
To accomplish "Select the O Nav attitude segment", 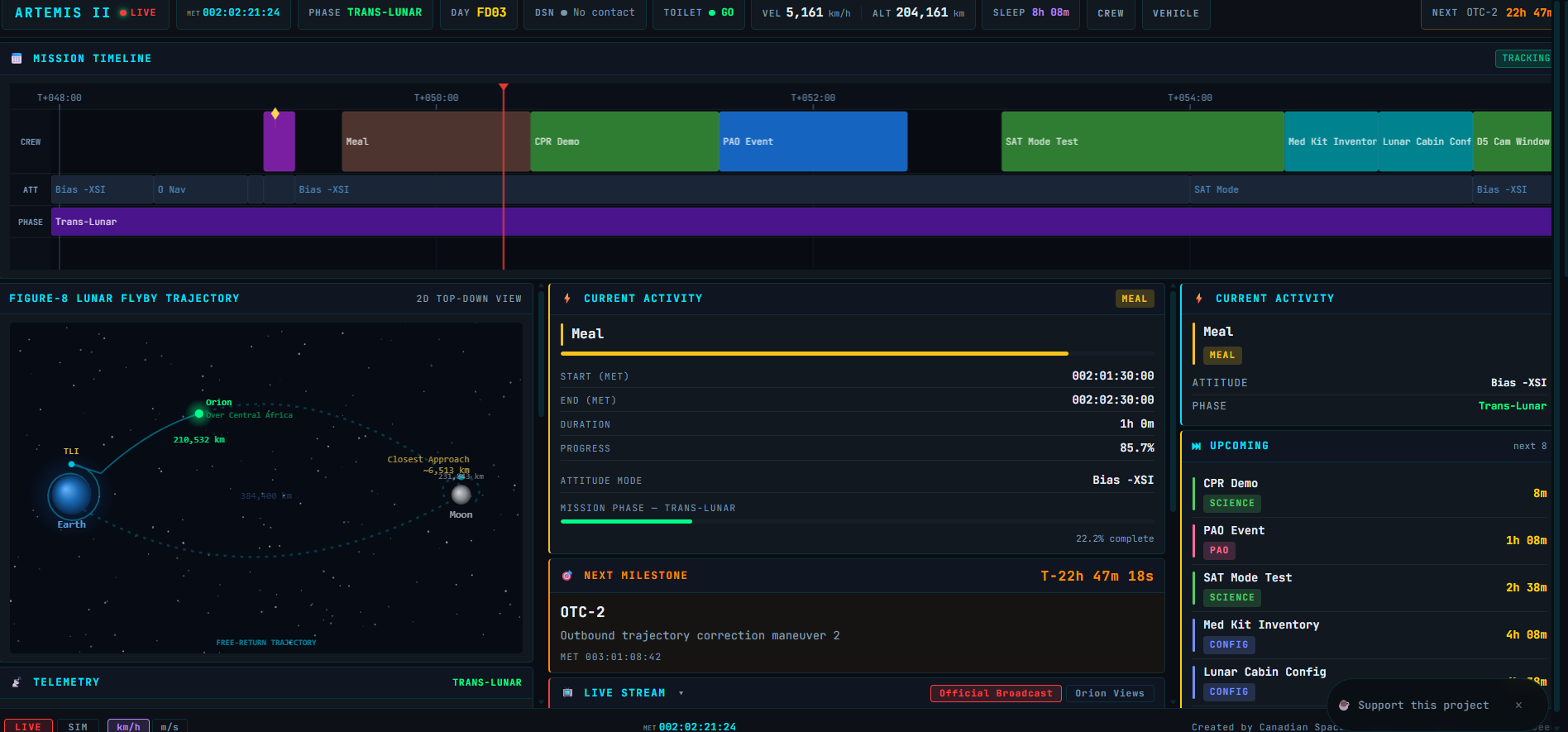I will coord(201,189).
